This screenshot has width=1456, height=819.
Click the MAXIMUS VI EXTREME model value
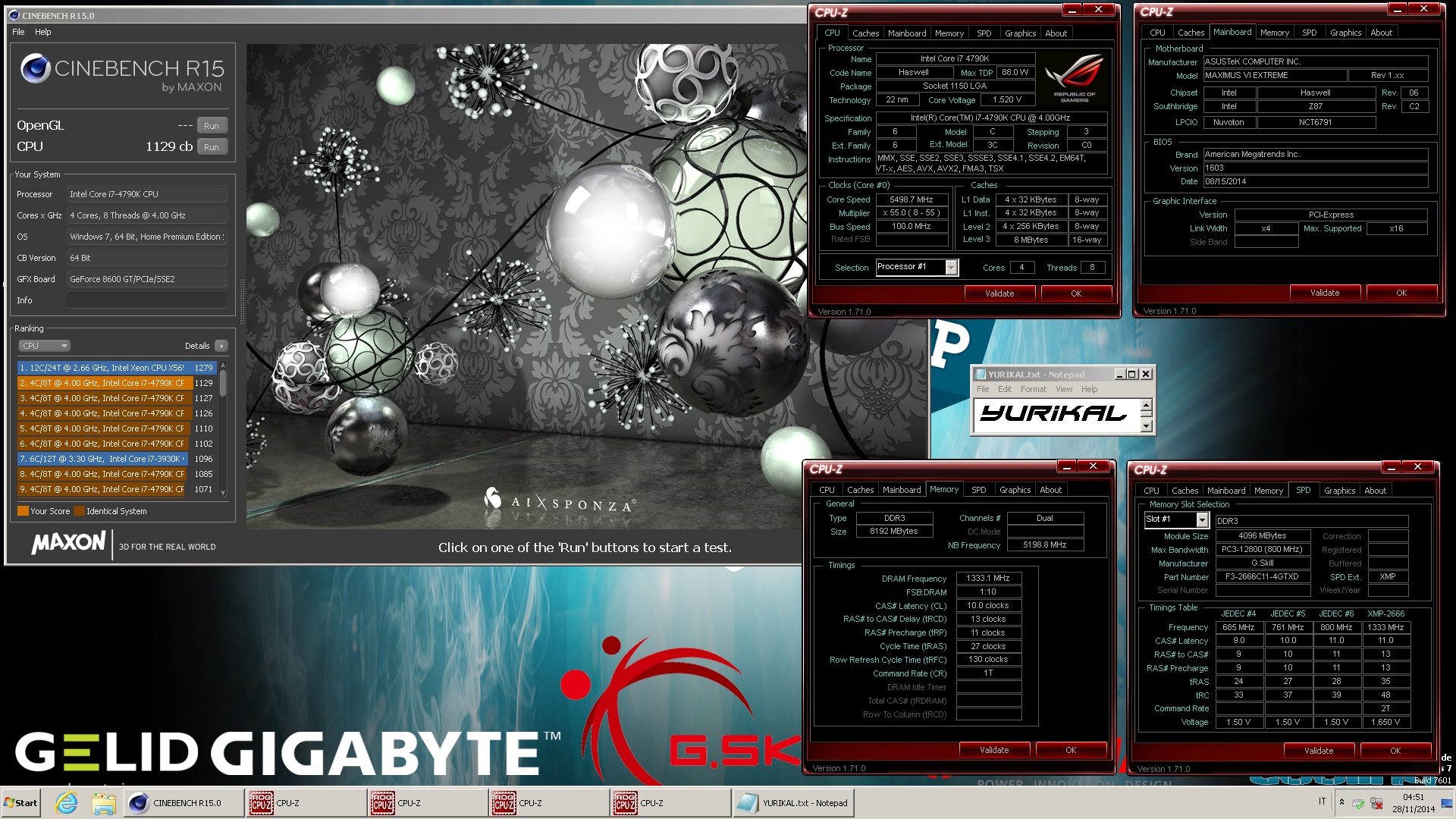pos(1274,75)
